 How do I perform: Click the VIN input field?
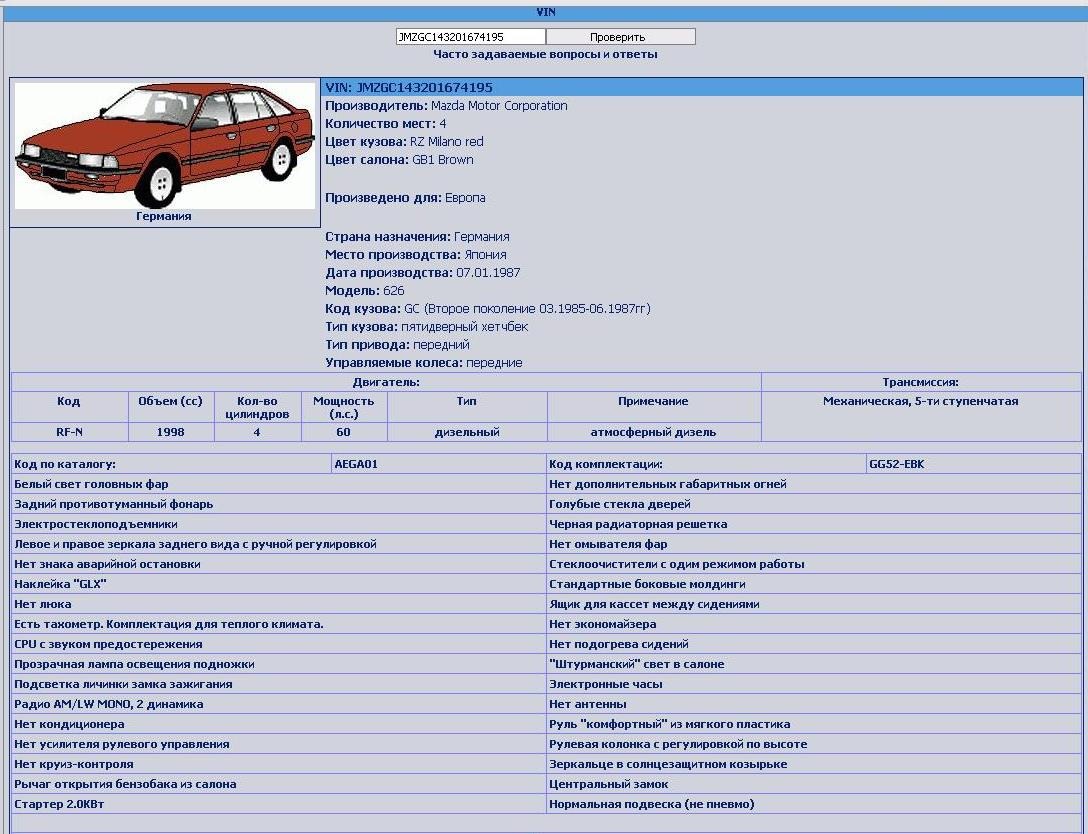[470, 37]
